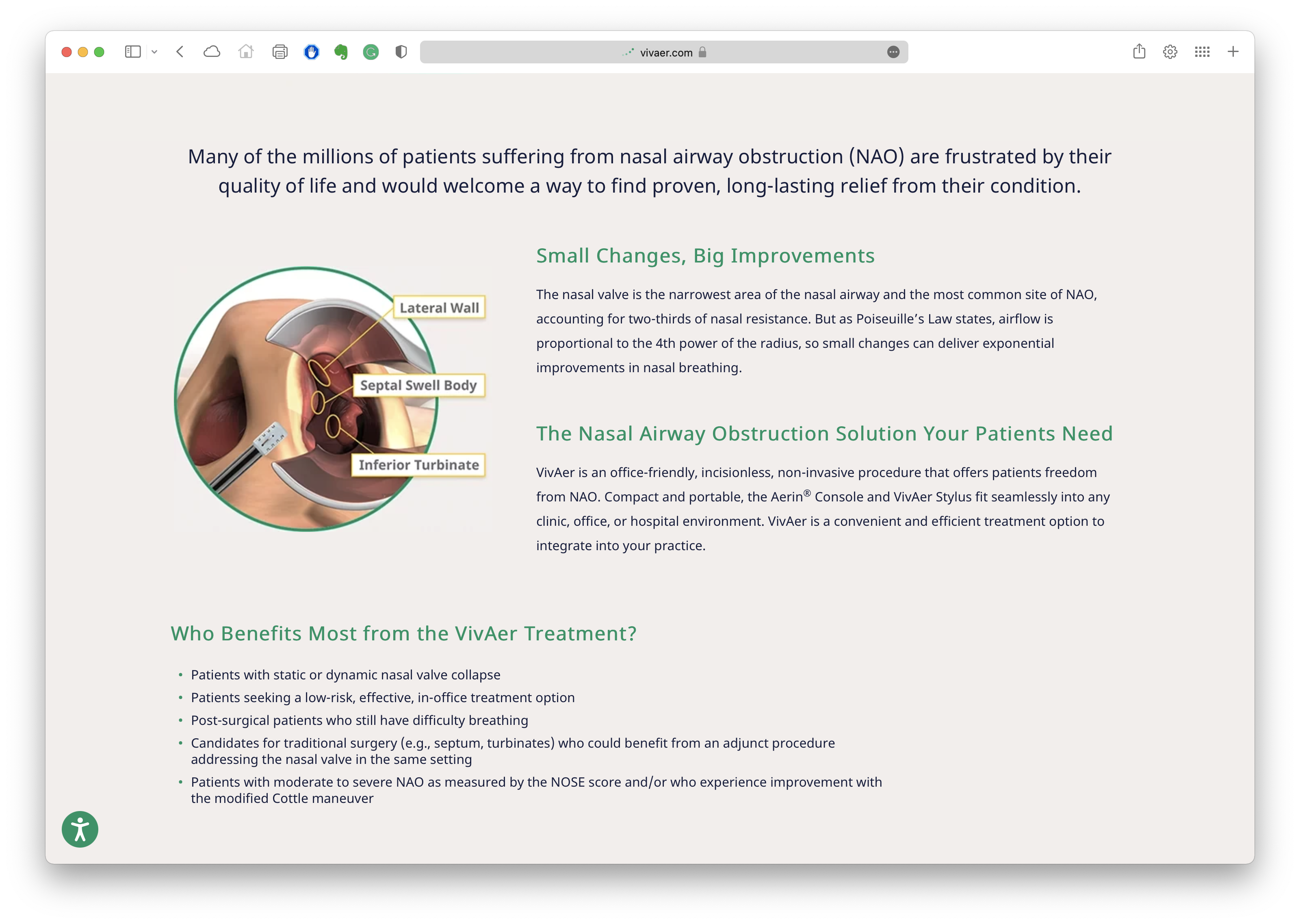Toggle the Safari sidebar
Viewport: 1300px width, 924px height.
(x=132, y=52)
